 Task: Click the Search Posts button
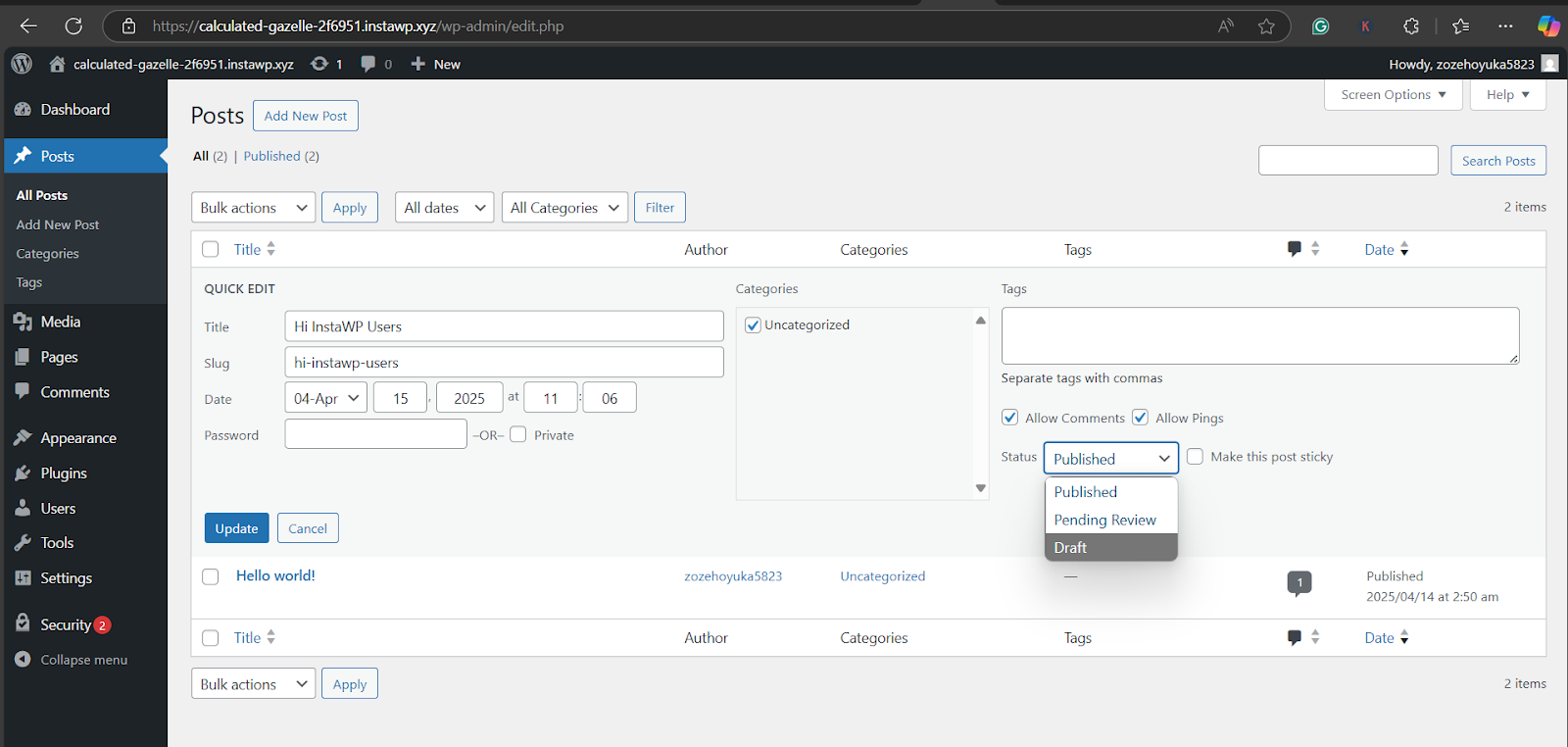(1498, 161)
